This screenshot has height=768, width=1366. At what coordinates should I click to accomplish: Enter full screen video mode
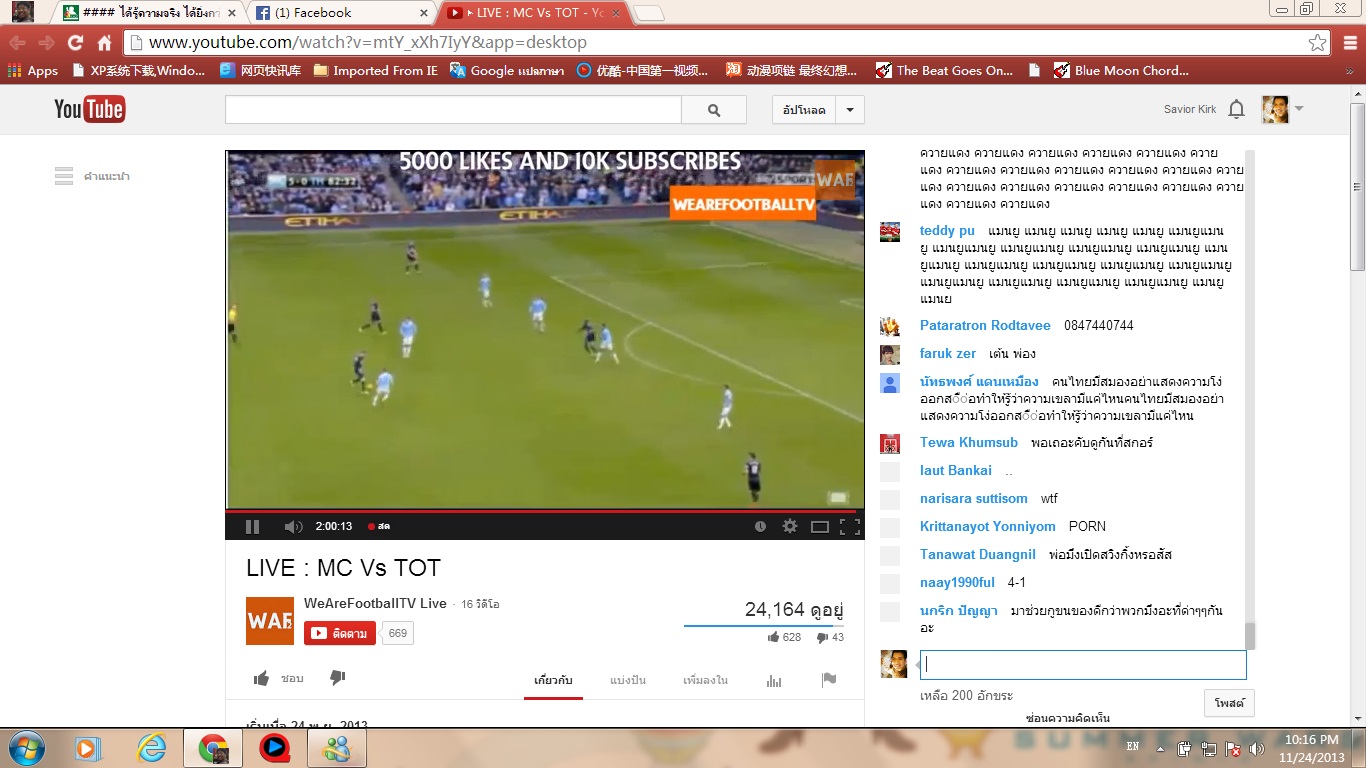click(850, 527)
